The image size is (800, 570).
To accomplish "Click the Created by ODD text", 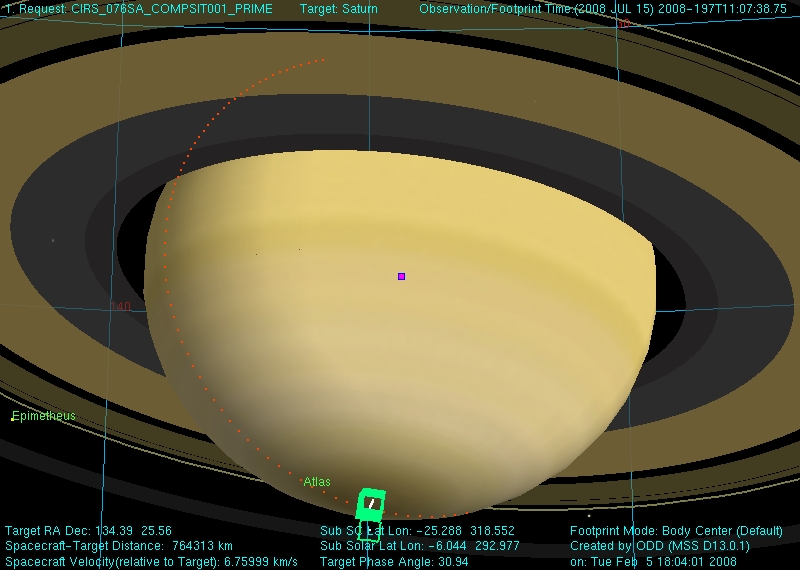I will click(659, 546).
